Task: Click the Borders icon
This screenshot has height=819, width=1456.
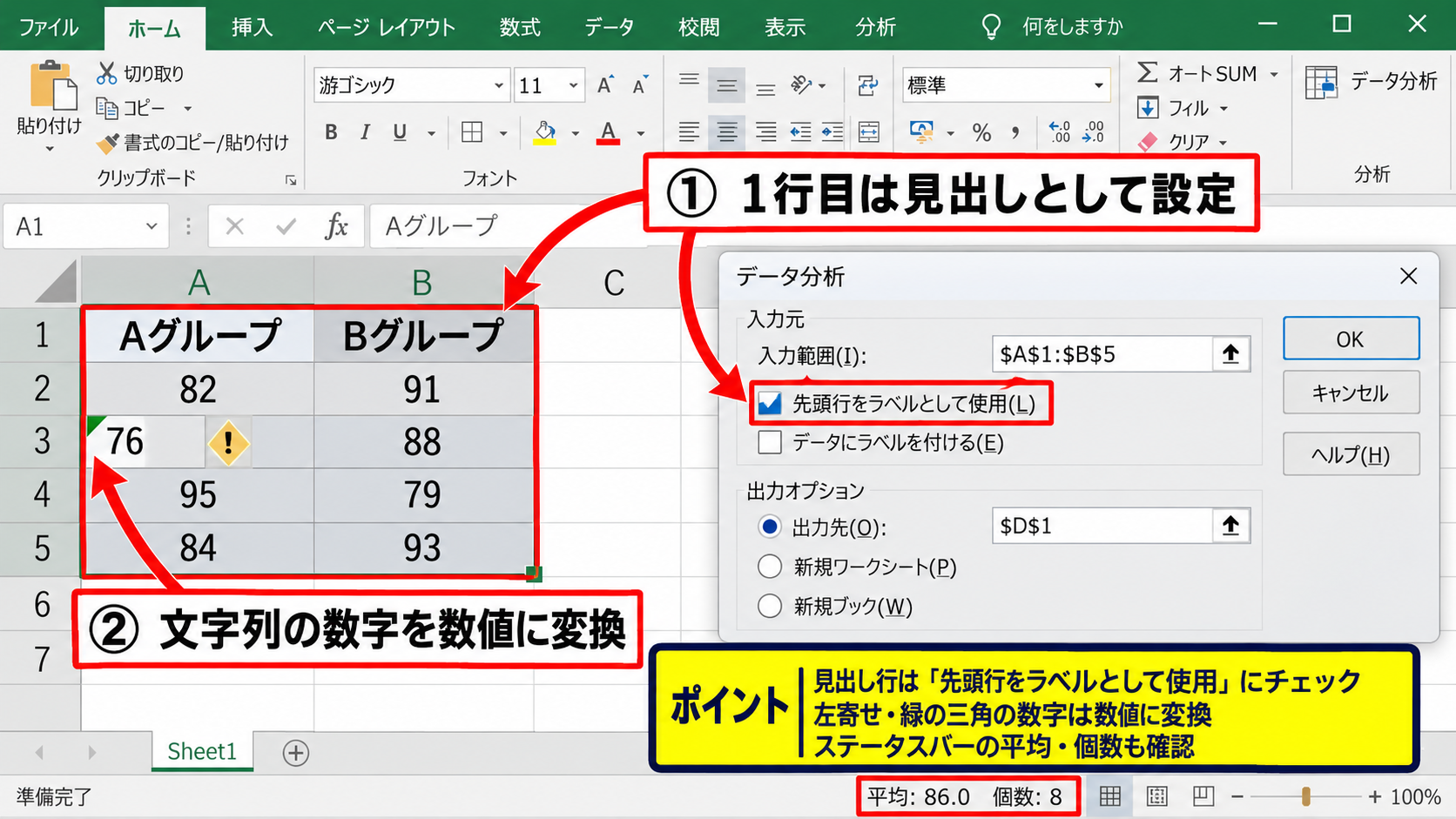Action: click(472, 132)
